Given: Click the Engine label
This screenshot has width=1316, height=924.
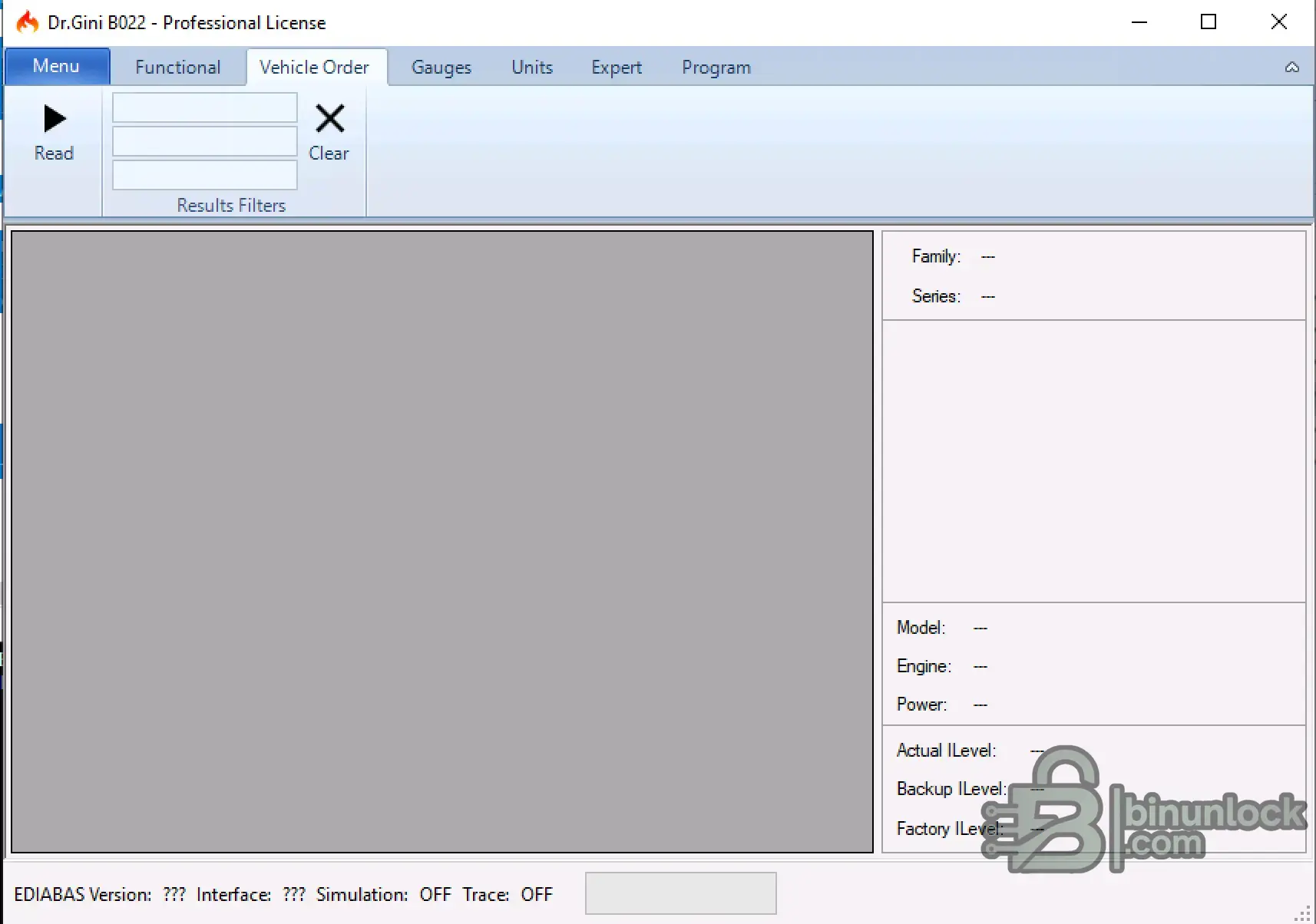Looking at the screenshot, I should pyautogui.click(x=924, y=666).
